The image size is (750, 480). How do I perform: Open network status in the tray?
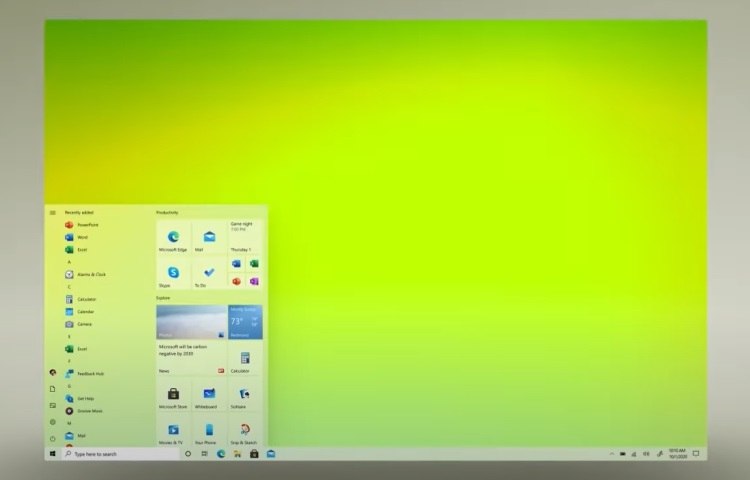[x=634, y=454]
